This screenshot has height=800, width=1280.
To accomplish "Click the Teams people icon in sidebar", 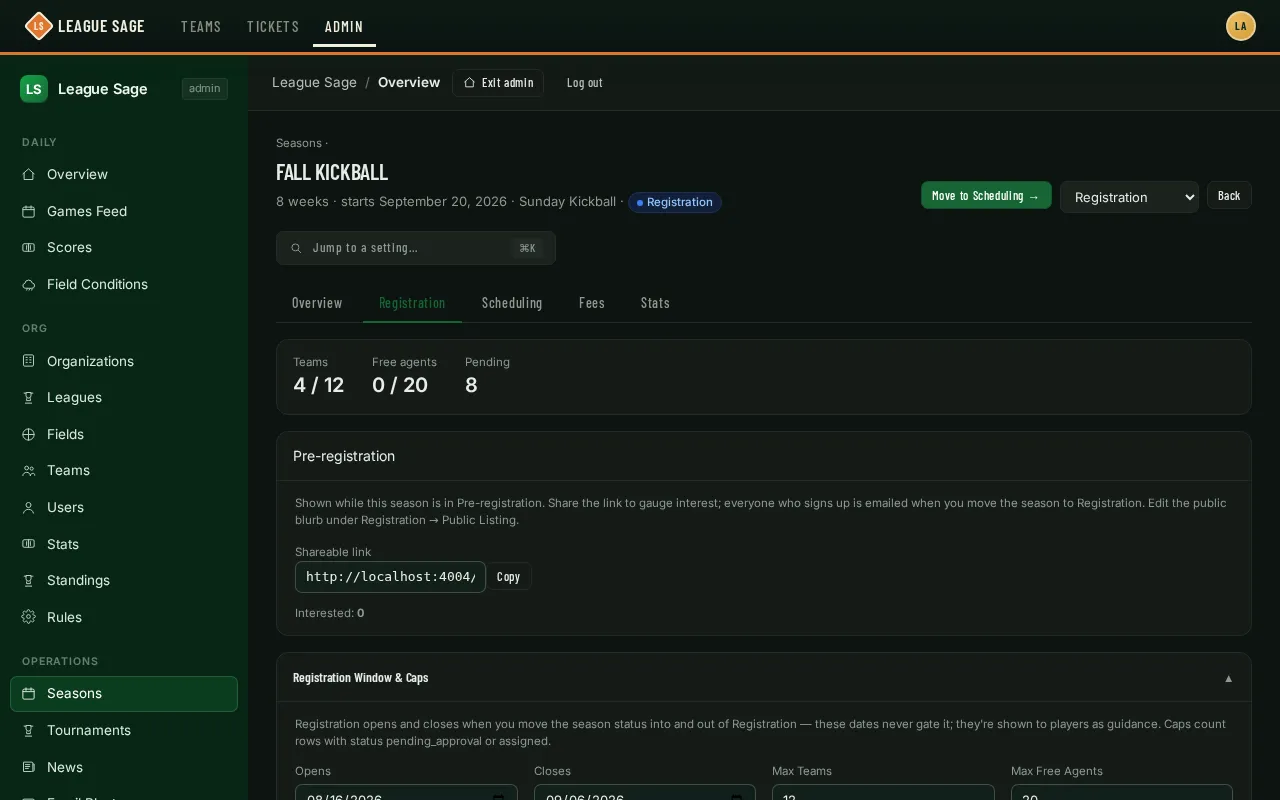I will (29, 470).
